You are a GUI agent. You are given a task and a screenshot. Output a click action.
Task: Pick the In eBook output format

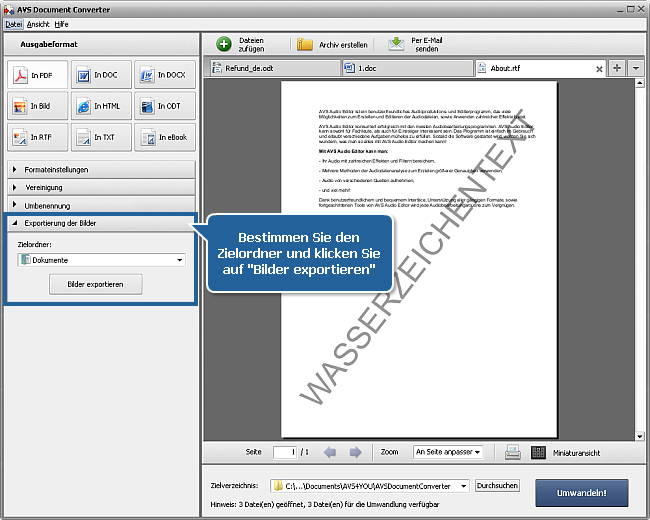pyautogui.click(x=165, y=137)
